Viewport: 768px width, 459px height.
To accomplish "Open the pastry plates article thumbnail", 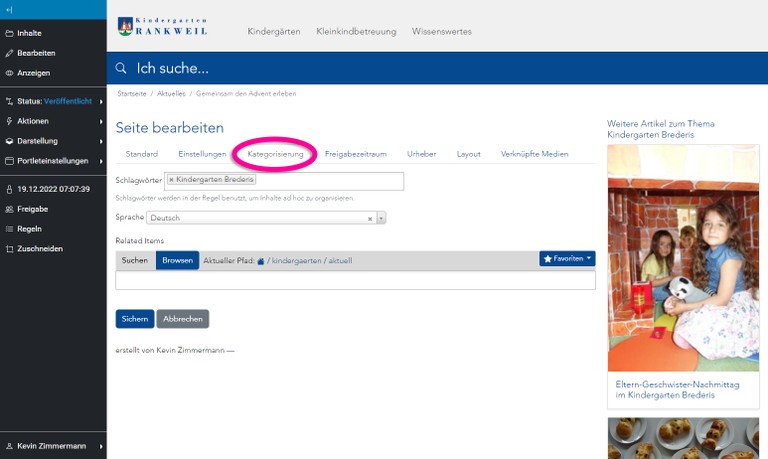I will click(683, 438).
